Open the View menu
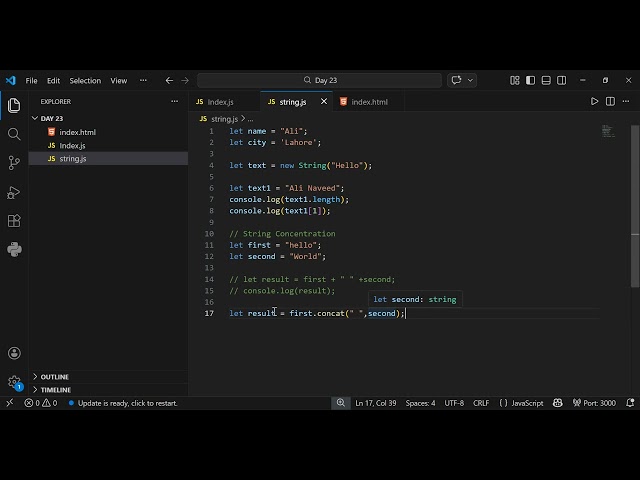The image size is (640, 480). (x=119, y=80)
